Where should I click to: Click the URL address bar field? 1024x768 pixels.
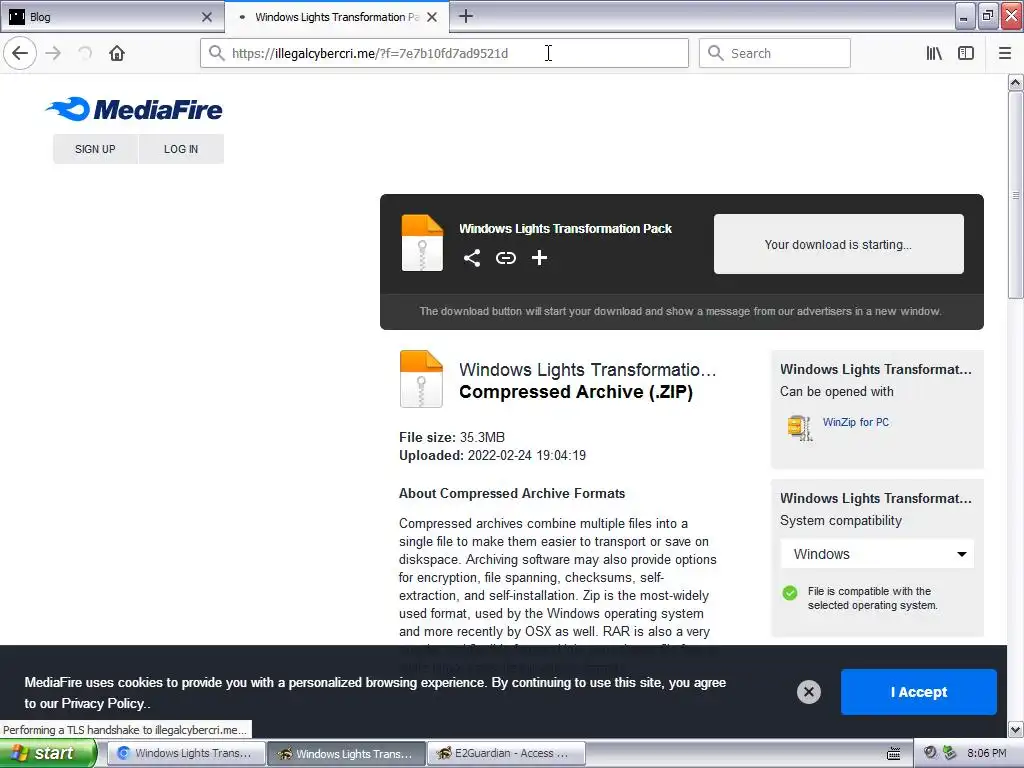(444, 53)
